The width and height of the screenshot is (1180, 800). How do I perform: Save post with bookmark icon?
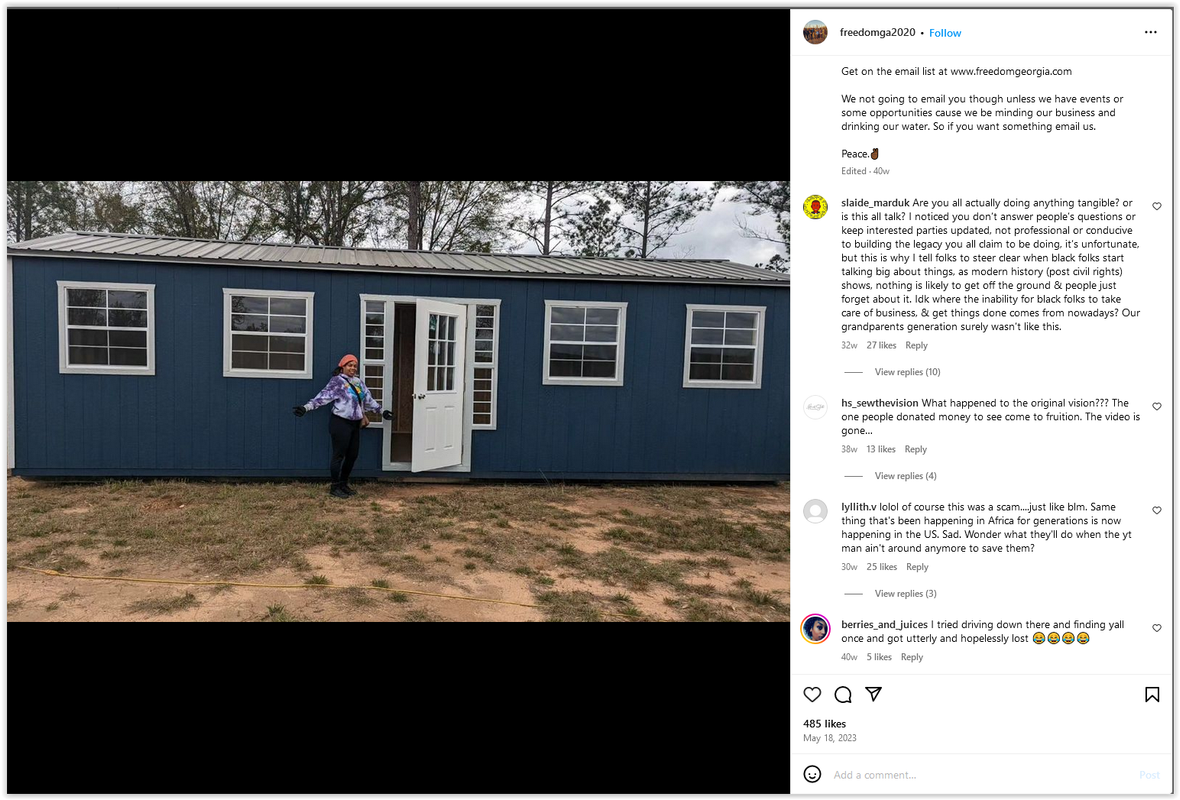tap(1151, 695)
